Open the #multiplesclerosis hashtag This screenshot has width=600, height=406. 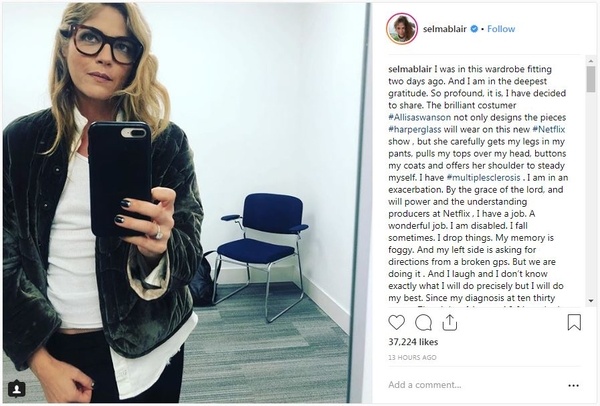click(483, 178)
